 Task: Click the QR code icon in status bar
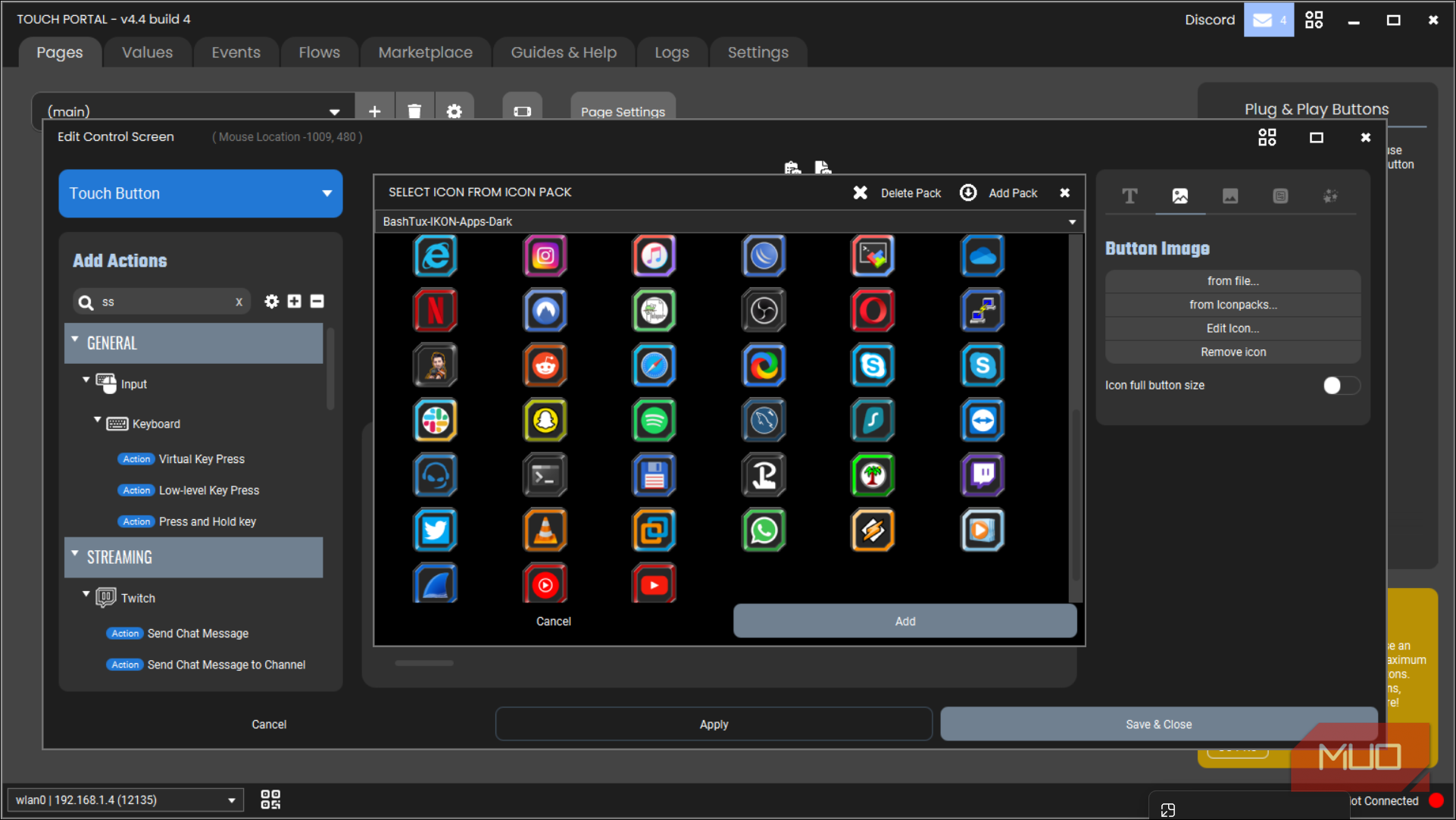[x=270, y=800]
